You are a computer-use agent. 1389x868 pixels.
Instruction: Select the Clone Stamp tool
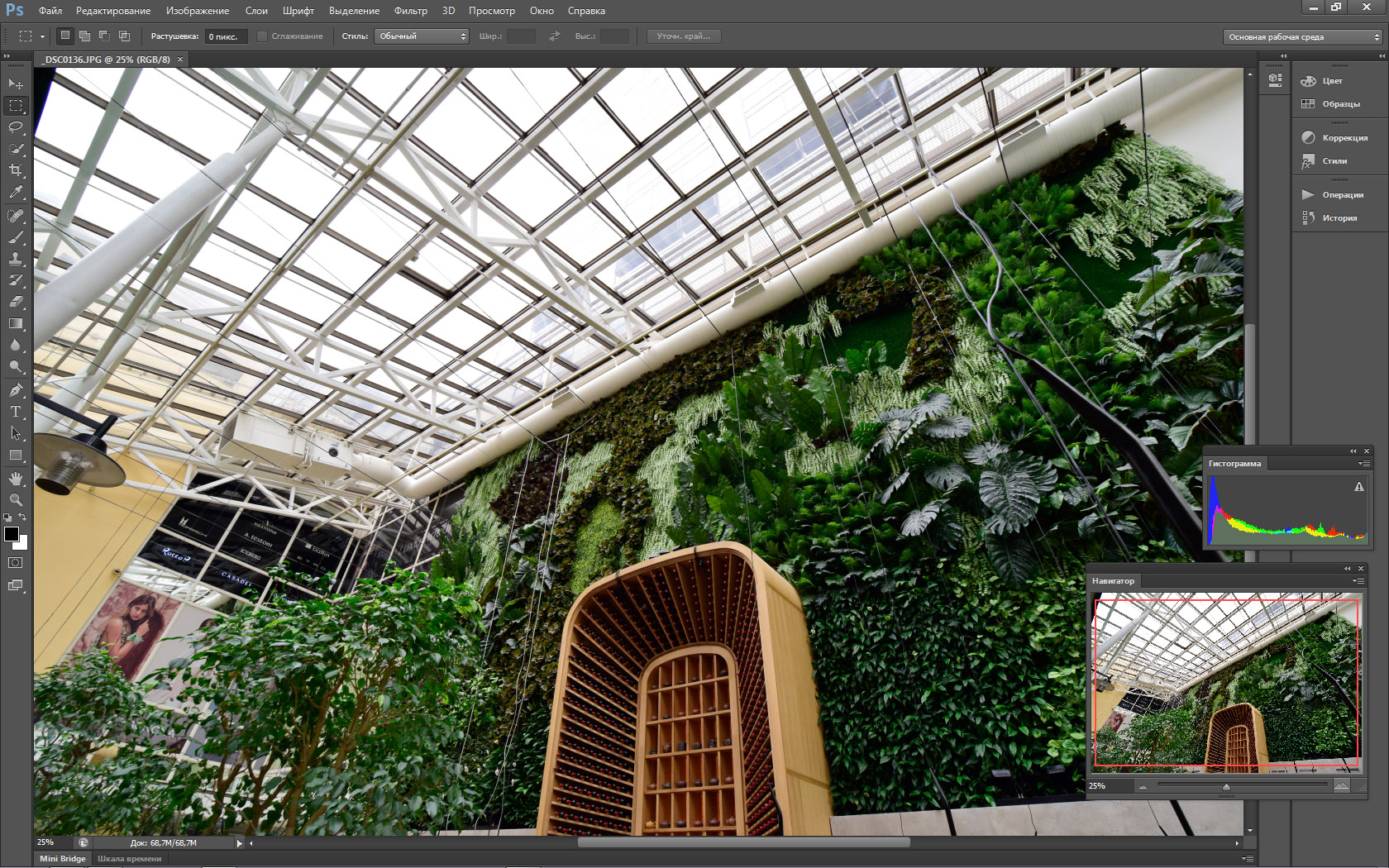pos(16,259)
